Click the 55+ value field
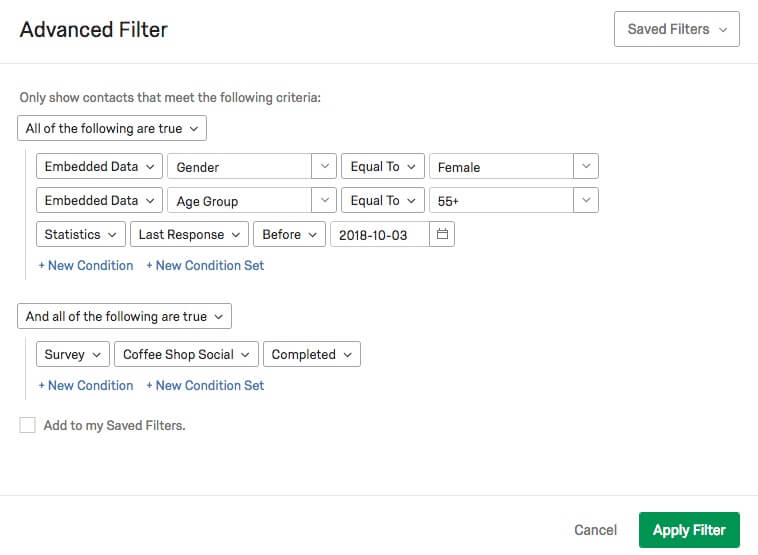The image size is (758, 555). (x=502, y=200)
